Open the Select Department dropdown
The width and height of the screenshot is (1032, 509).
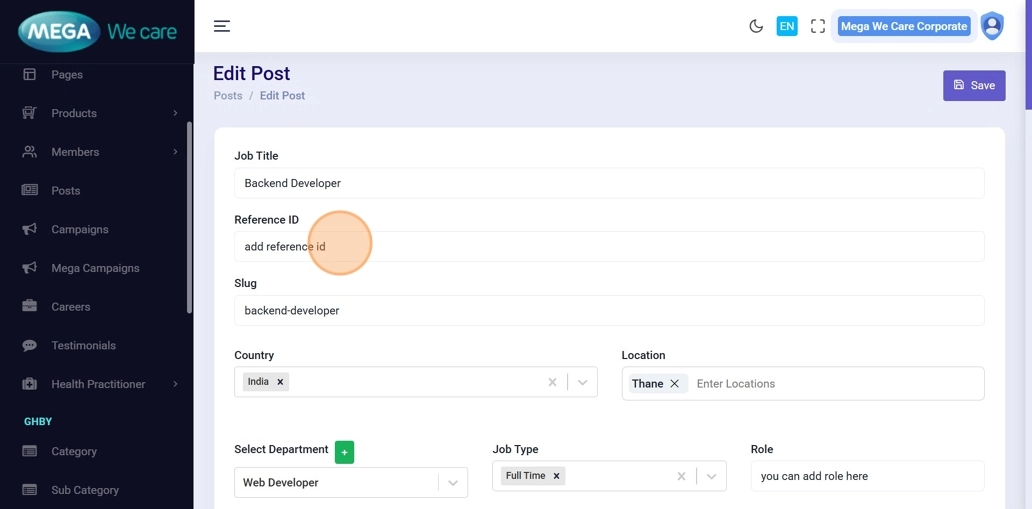tap(452, 483)
